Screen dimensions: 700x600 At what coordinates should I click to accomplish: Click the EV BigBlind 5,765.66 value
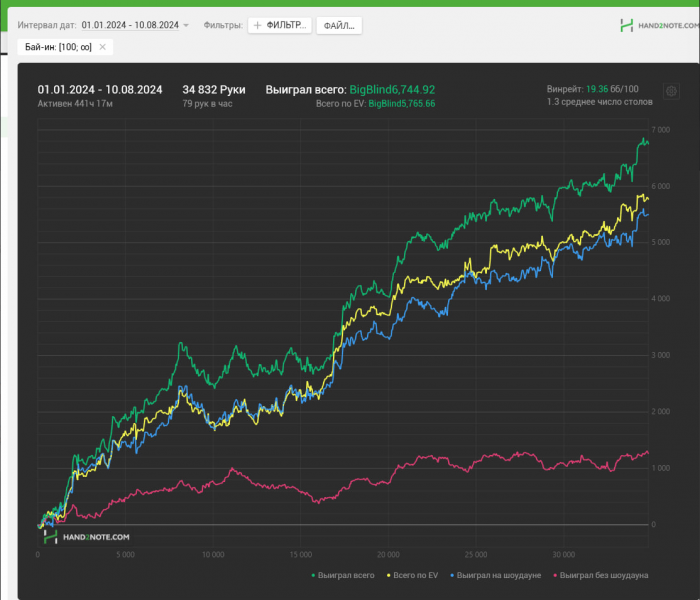[402, 103]
